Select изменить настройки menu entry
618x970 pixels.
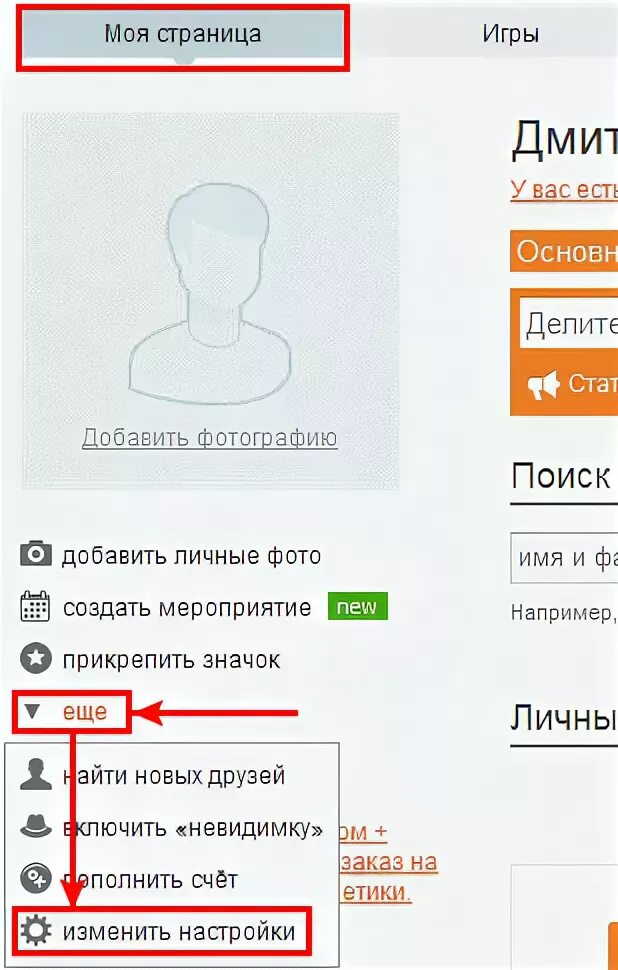coord(179,932)
